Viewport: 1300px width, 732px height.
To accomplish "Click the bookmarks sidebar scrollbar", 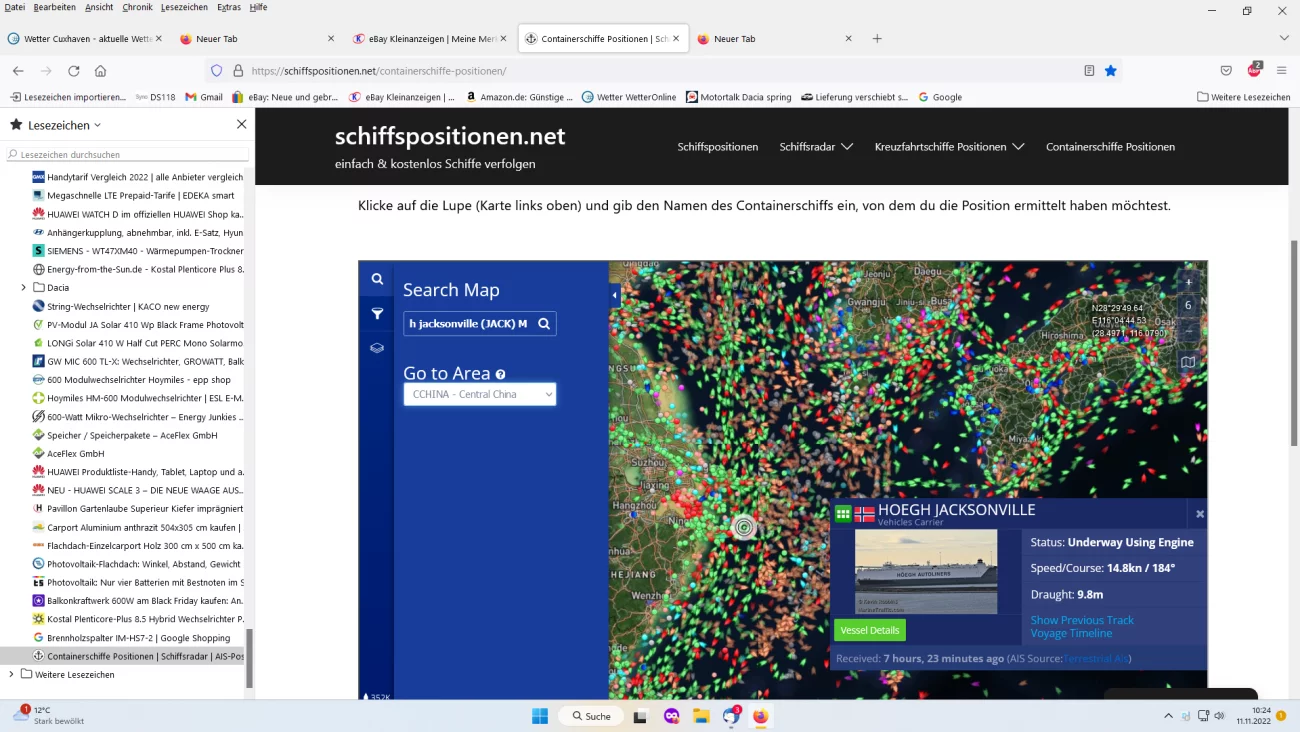I will pos(250,658).
